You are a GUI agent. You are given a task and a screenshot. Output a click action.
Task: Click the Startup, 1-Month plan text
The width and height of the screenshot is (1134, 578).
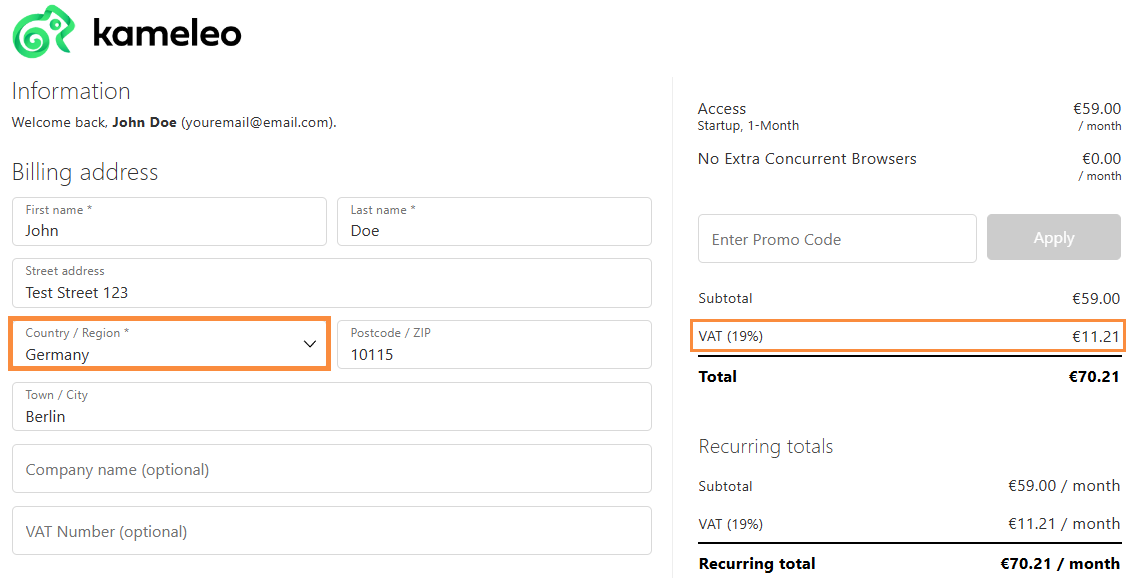click(x=748, y=126)
